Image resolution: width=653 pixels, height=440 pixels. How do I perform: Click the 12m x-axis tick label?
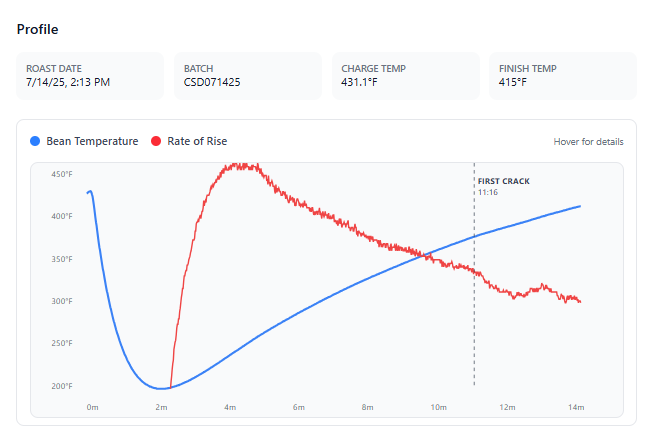[x=507, y=407]
